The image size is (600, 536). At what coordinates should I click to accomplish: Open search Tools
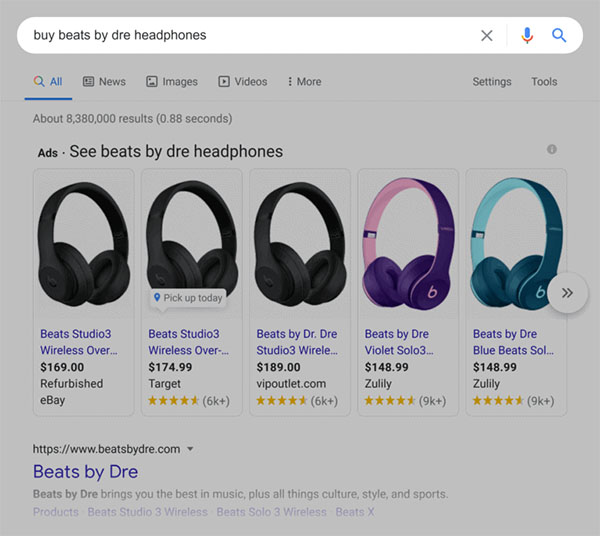click(x=544, y=81)
